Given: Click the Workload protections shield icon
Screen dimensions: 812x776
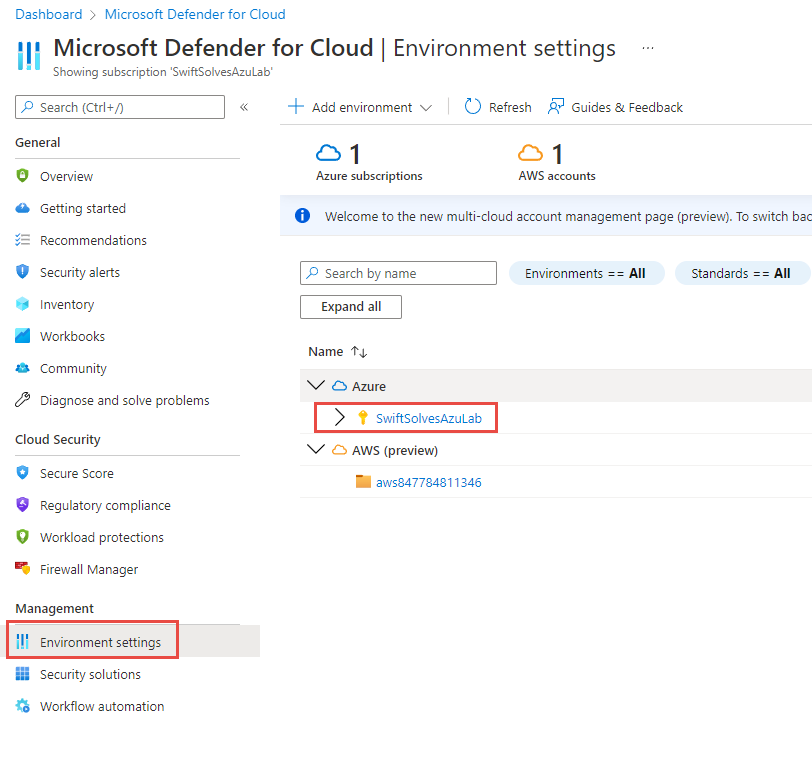Looking at the screenshot, I should point(22,537).
